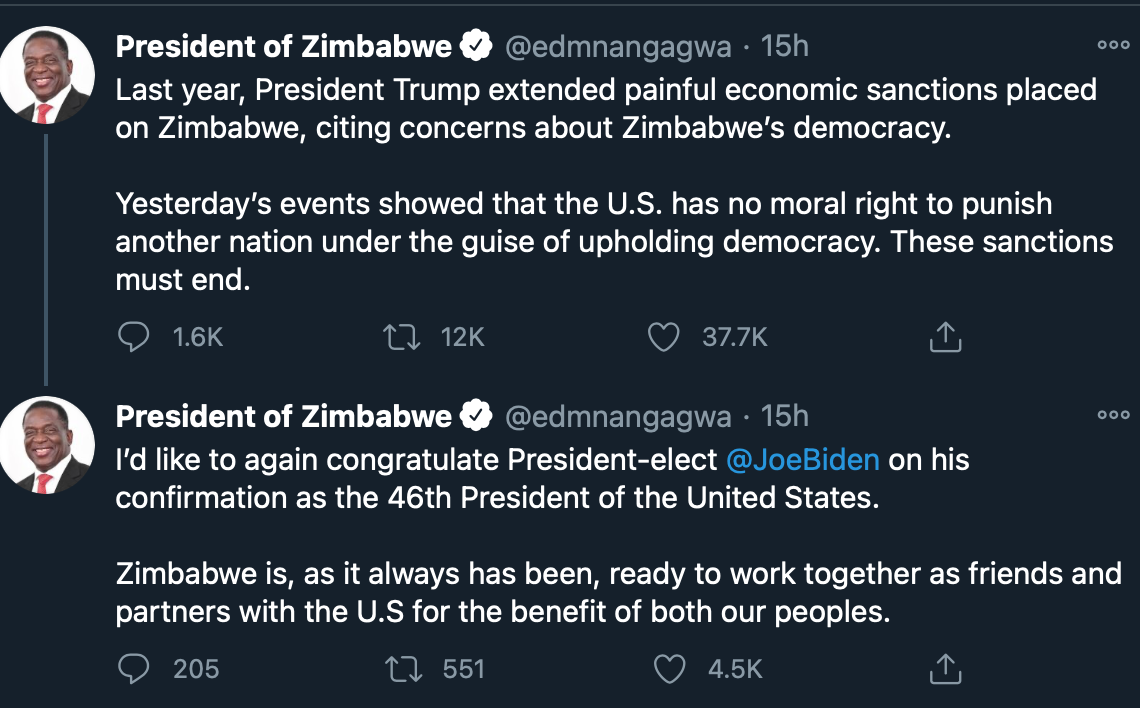Reply to the sanctions tweet
Viewport: 1140px width, 708px height.
[x=133, y=338]
